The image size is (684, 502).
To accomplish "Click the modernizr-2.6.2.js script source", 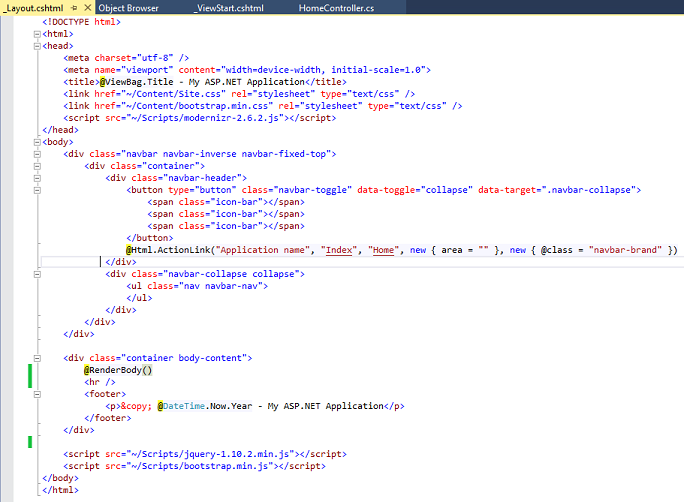I will (205, 118).
